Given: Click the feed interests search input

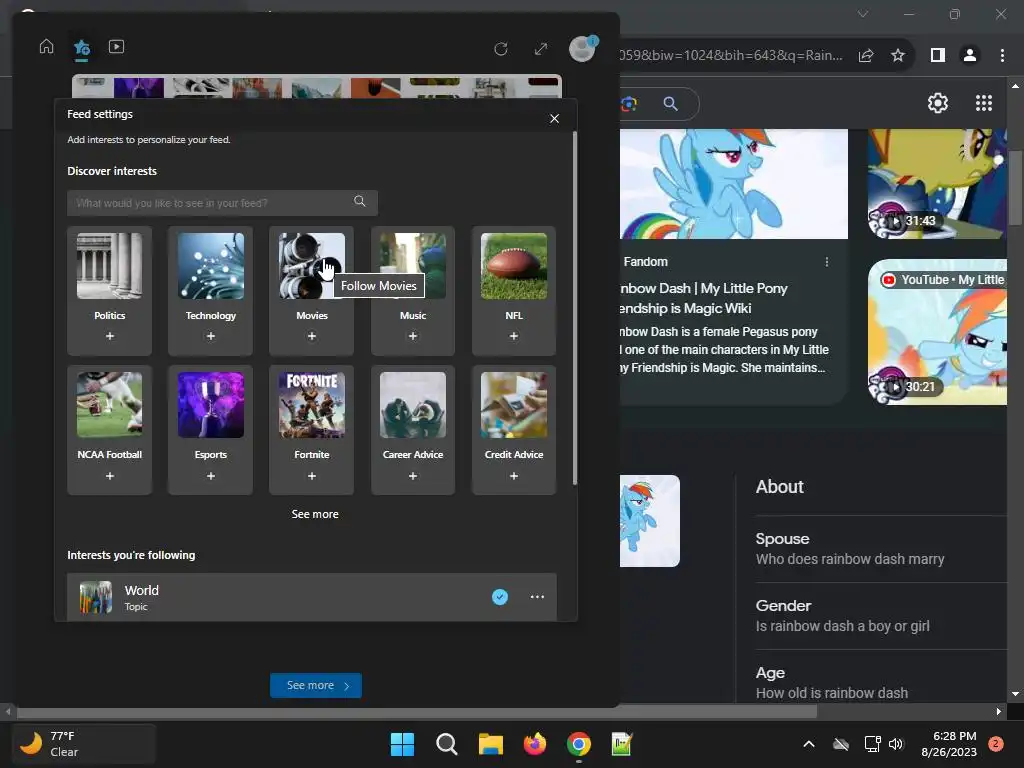Looking at the screenshot, I should 222,202.
